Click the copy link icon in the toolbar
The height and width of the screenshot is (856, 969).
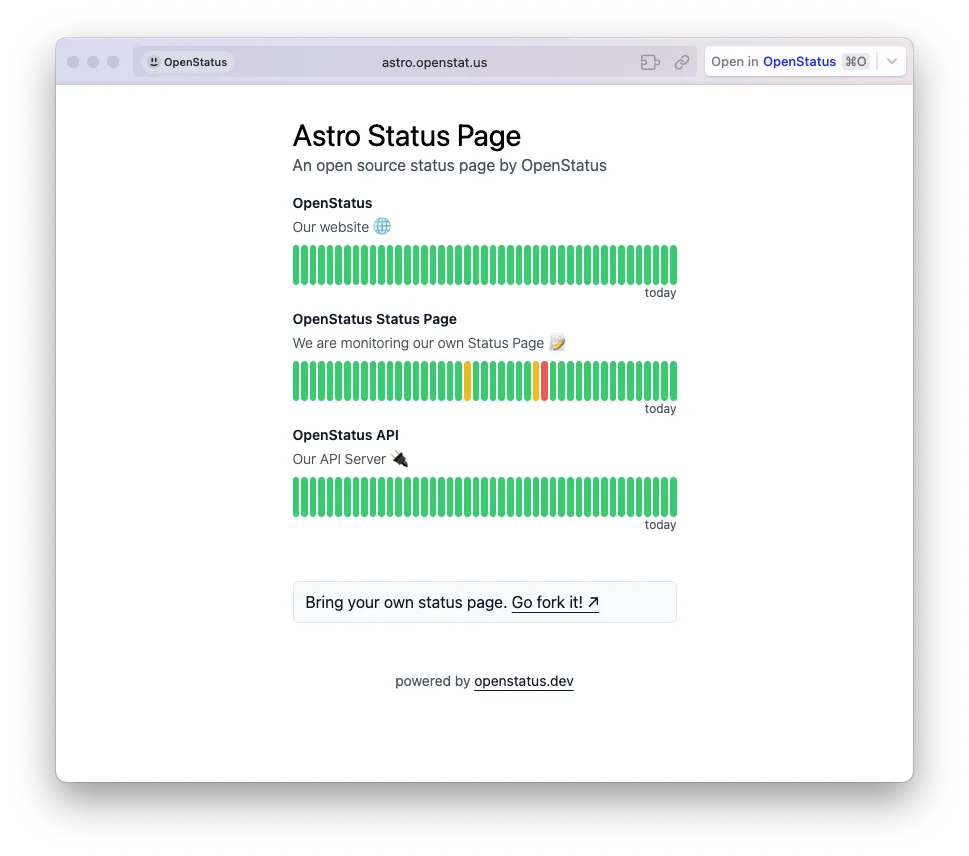[x=682, y=61]
